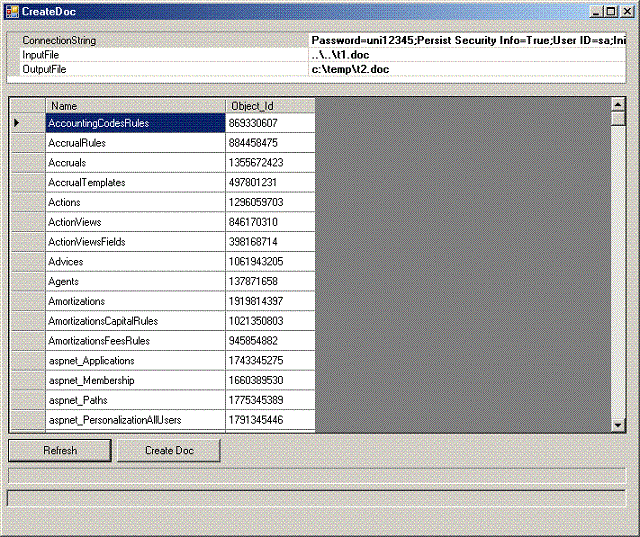640x537 pixels.
Task: Edit the OutputFile value c:\temp\t2.doc
Action: pos(467,69)
